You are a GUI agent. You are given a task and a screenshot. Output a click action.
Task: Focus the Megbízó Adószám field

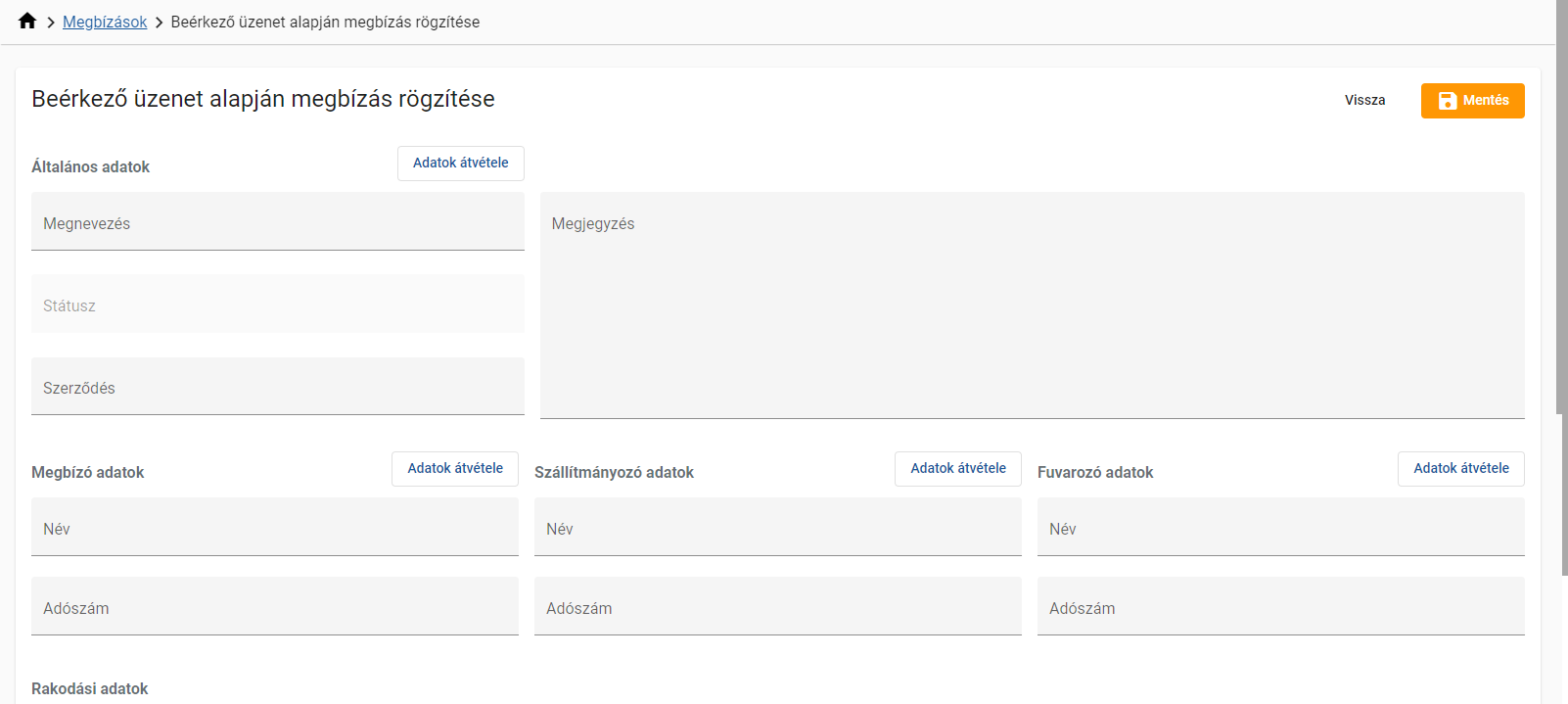click(274, 607)
